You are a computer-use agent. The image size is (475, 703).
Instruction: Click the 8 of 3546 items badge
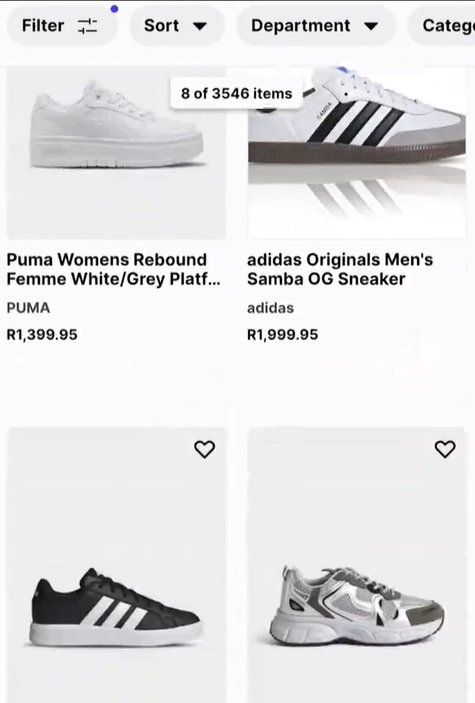[236, 93]
